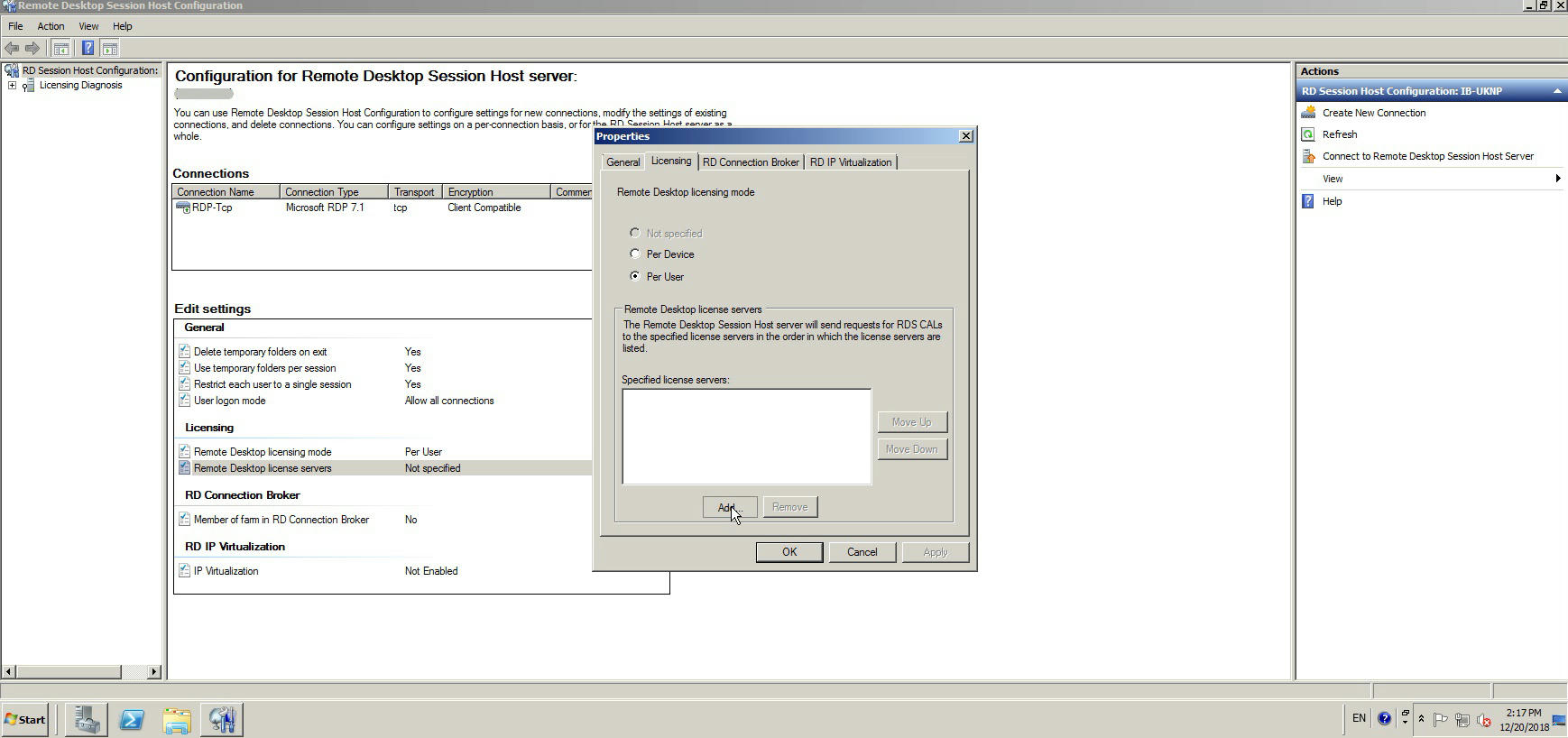
Task: Select the Per User licensing mode
Action: [x=635, y=276]
